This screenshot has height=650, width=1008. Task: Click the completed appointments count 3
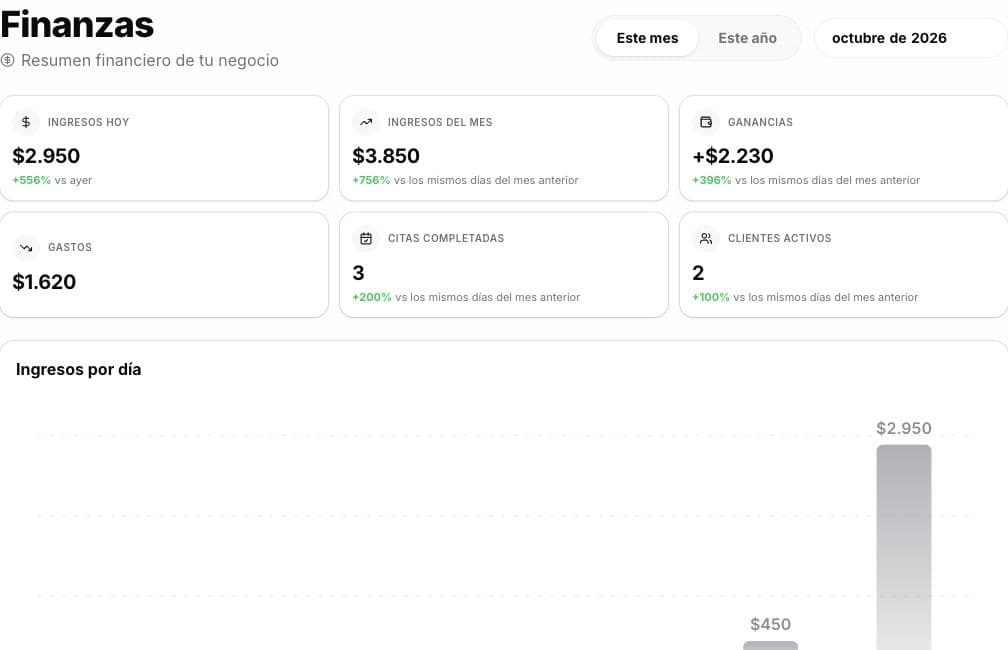[358, 273]
